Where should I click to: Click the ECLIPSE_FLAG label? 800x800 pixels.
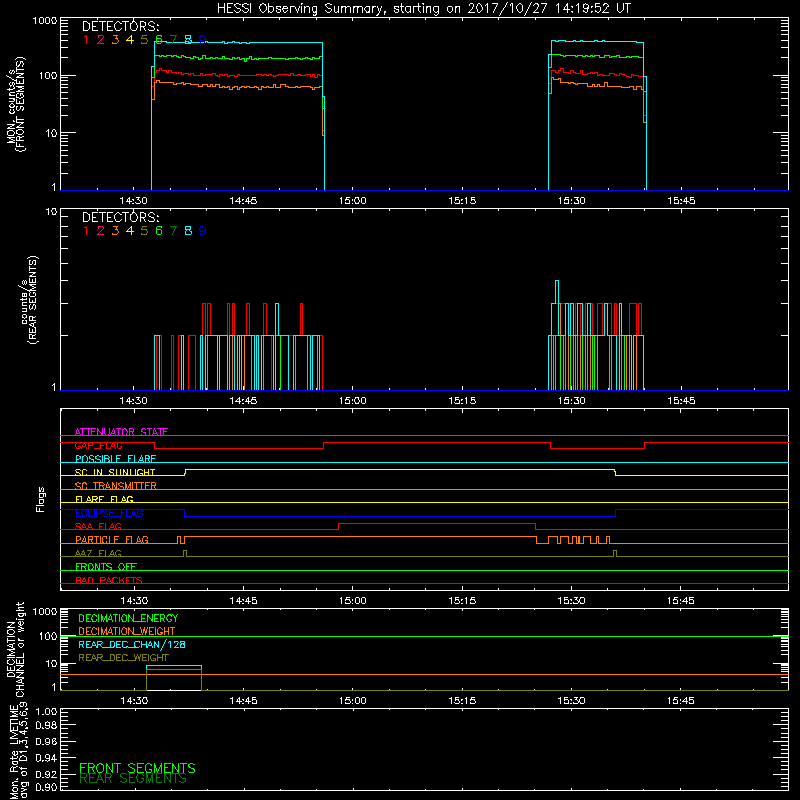click(109, 513)
